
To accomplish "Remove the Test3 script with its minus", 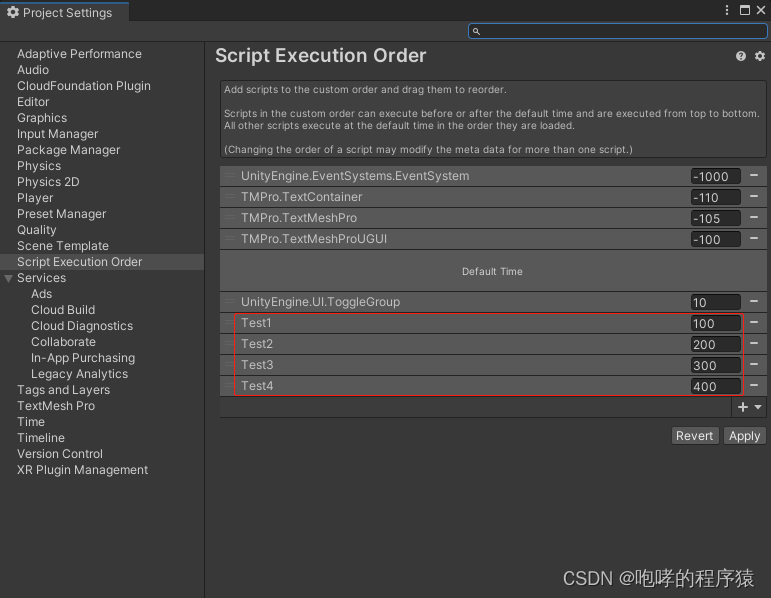I will pyautogui.click(x=754, y=364).
